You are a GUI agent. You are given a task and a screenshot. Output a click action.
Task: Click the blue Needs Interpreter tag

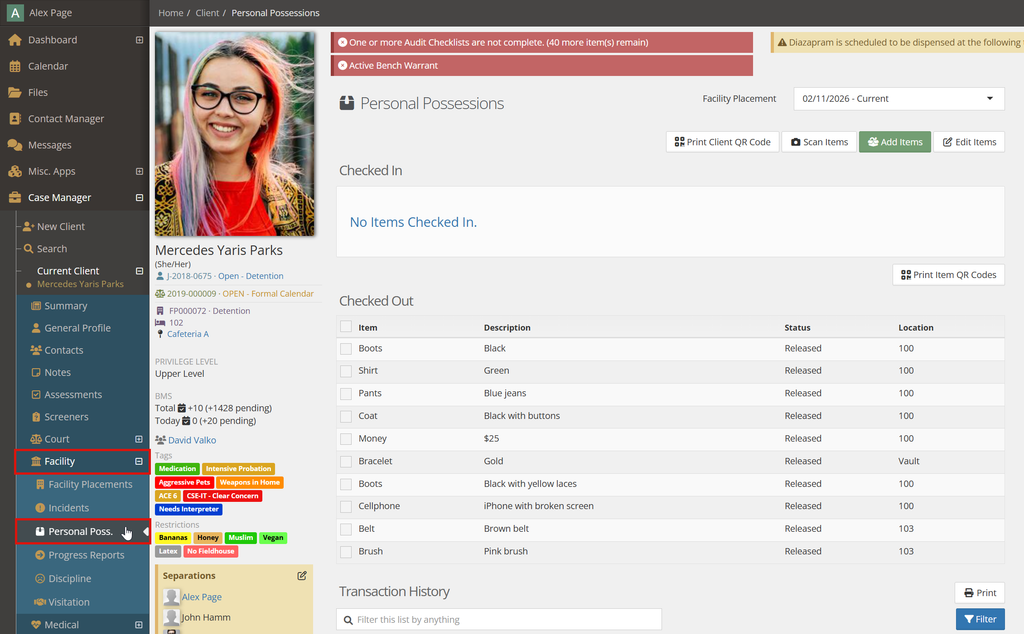click(189, 509)
